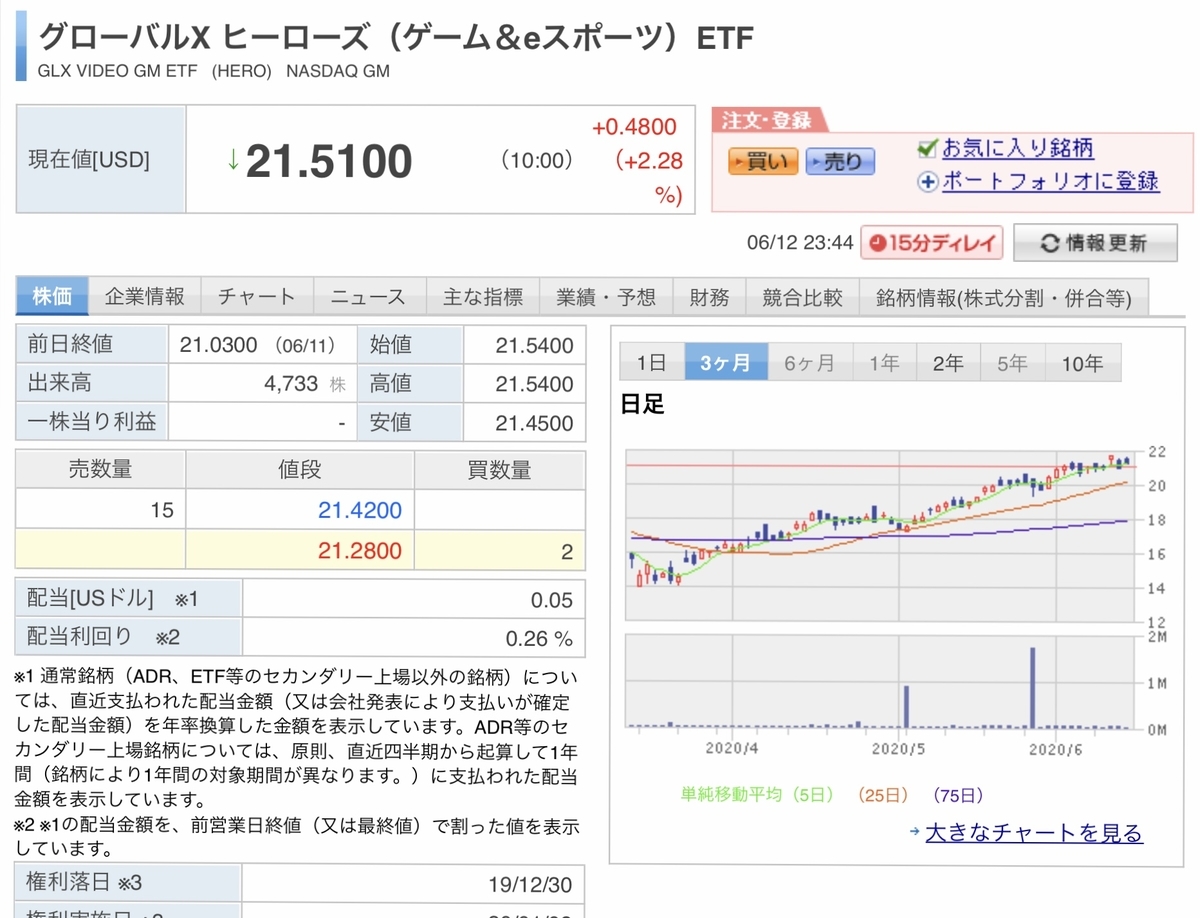Image resolution: width=1200 pixels, height=918 pixels.
Task: Select the 財務 tab
Action: click(709, 297)
